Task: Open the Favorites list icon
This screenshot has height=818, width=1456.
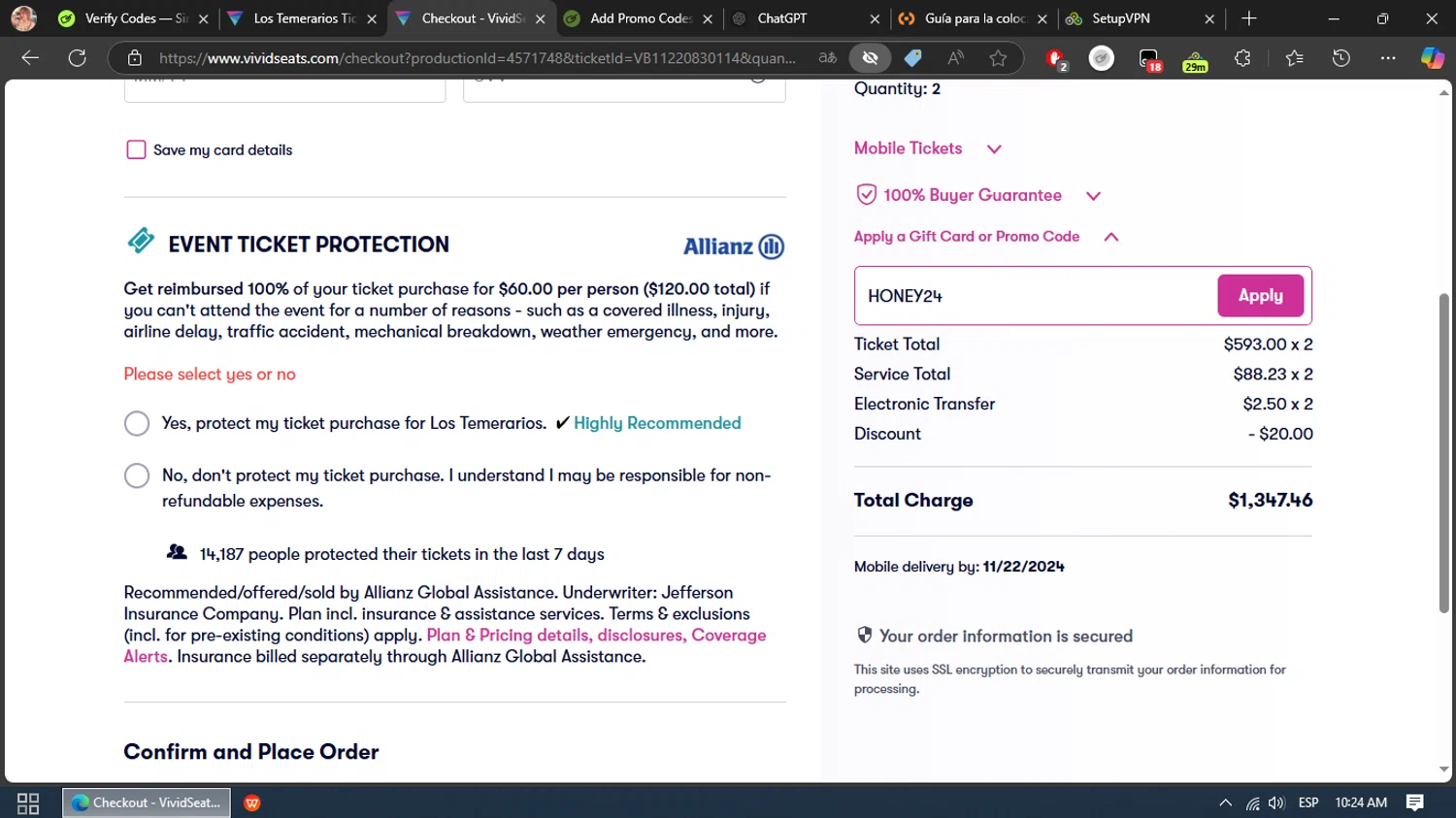Action: click(x=1294, y=58)
